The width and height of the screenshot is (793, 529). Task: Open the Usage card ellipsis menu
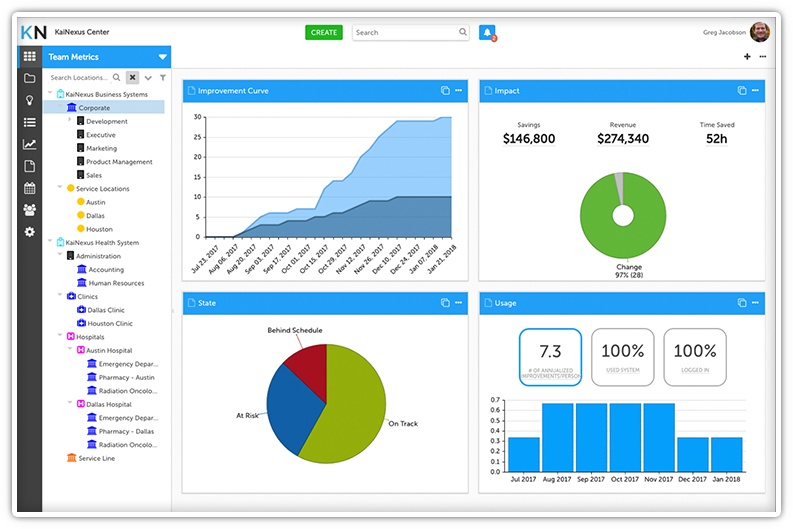756,303
